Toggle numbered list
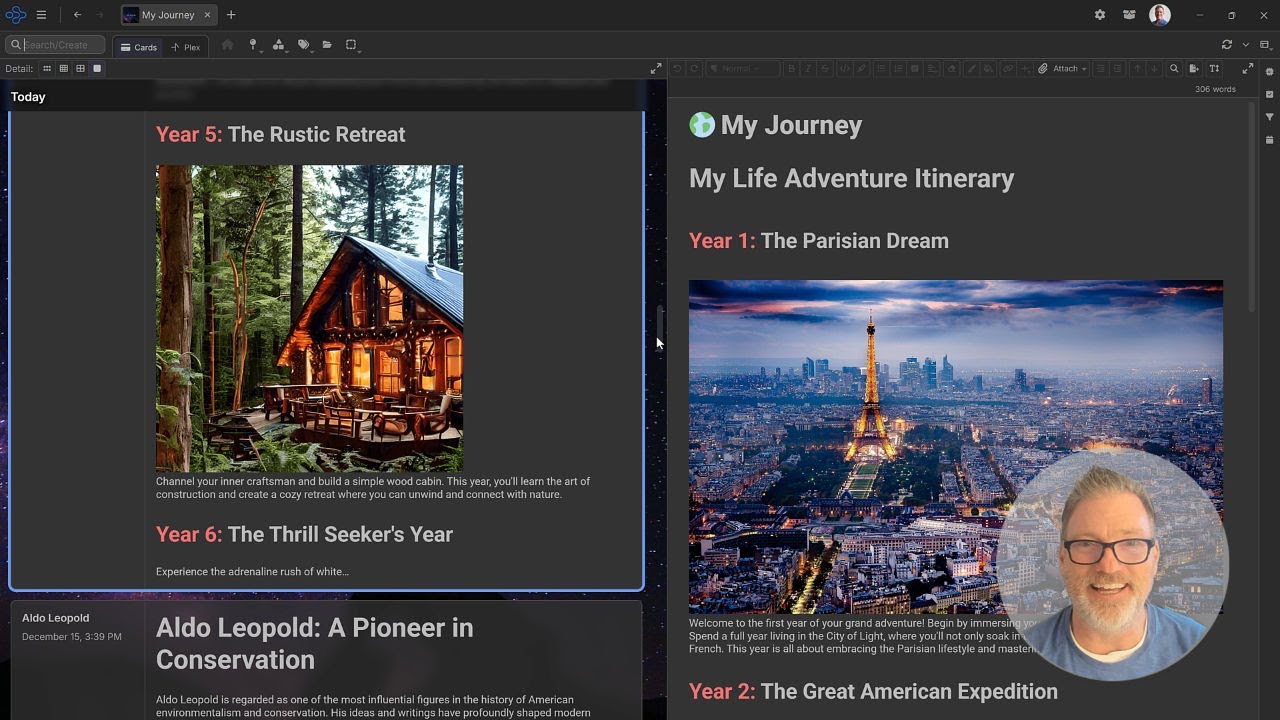Viewport: 1280px width, 720px height. [x=898, y=69]
